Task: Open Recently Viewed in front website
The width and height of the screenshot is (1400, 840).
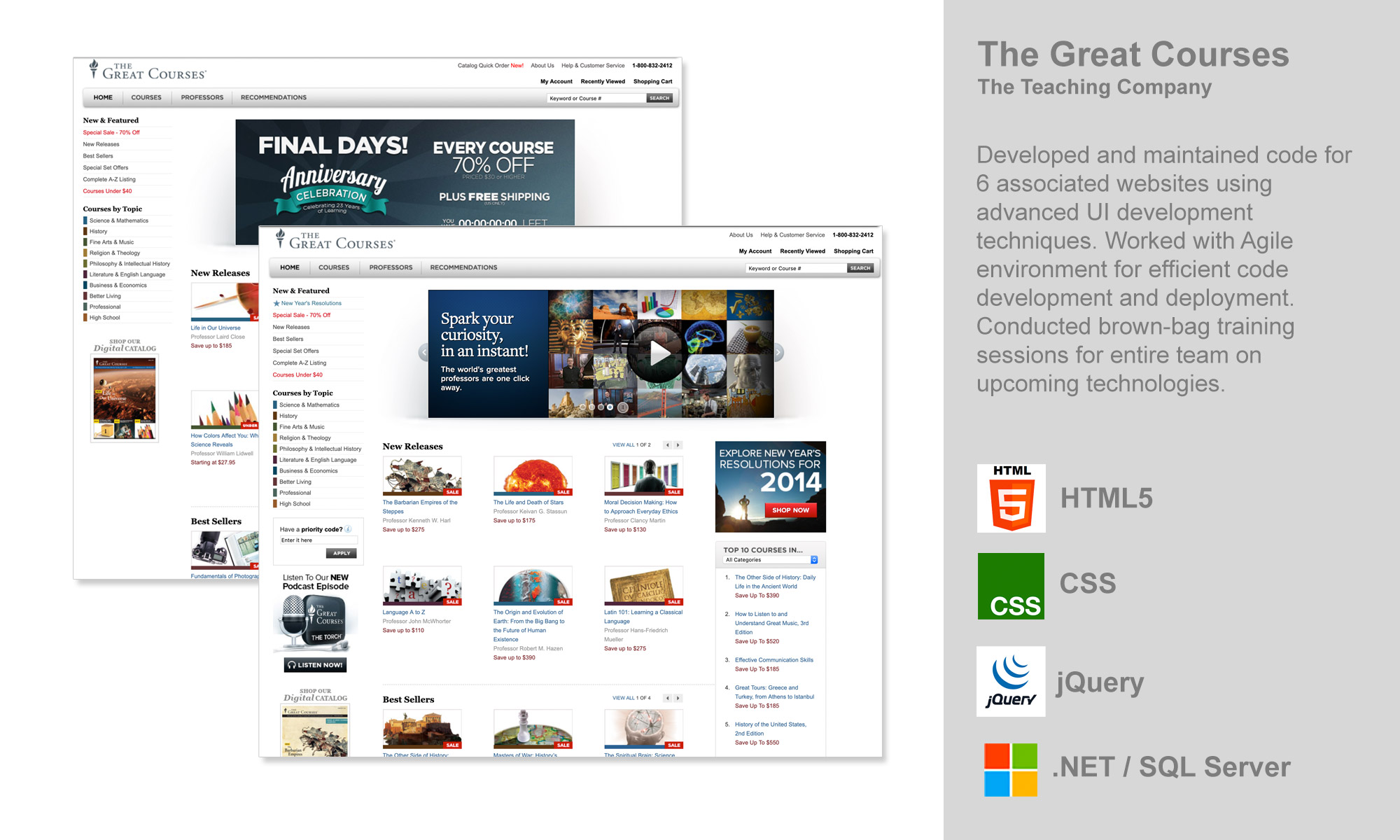Action: pyautogui.click(x=802, y=251)
